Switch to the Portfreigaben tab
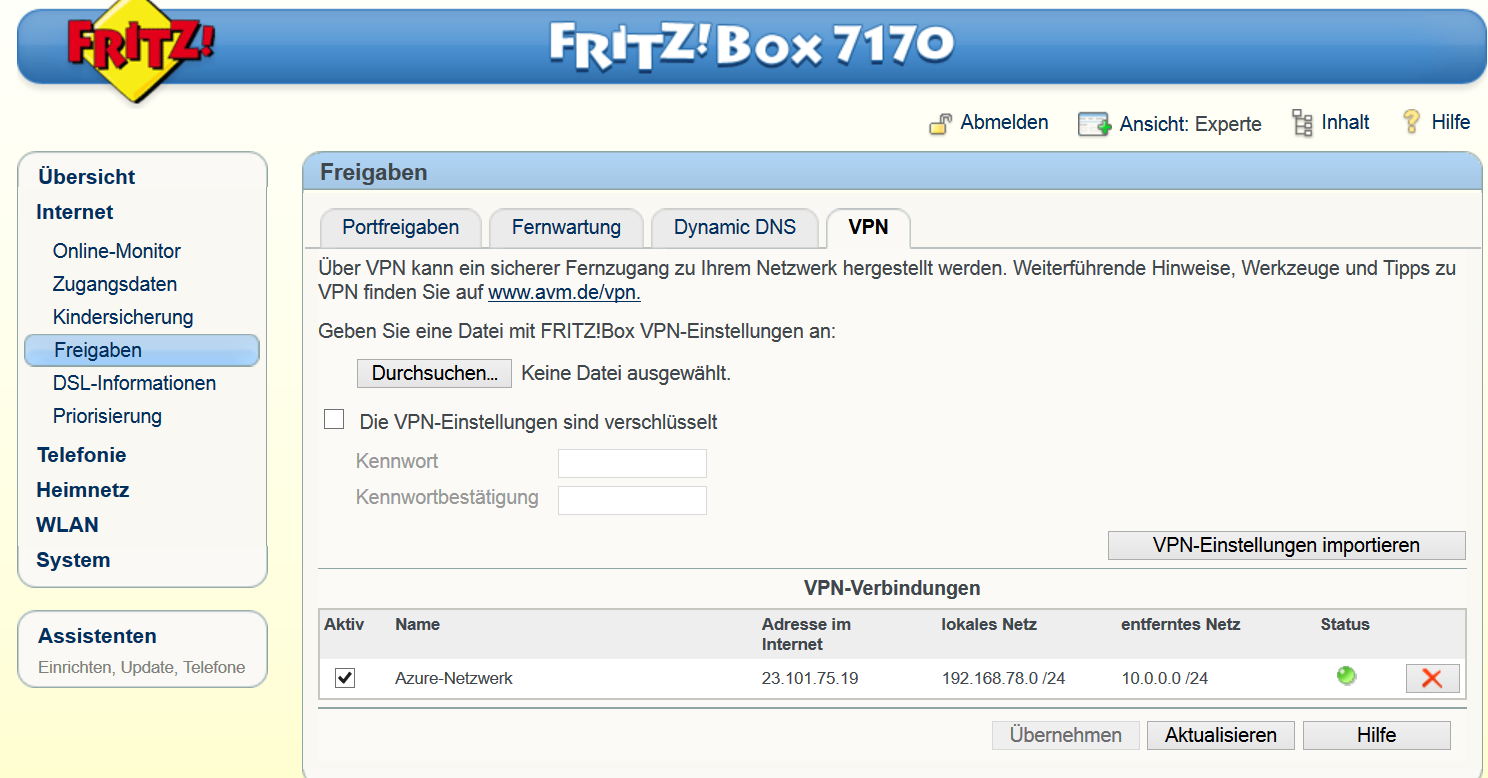The image size is (1488, 778). [x=400, y=228]
